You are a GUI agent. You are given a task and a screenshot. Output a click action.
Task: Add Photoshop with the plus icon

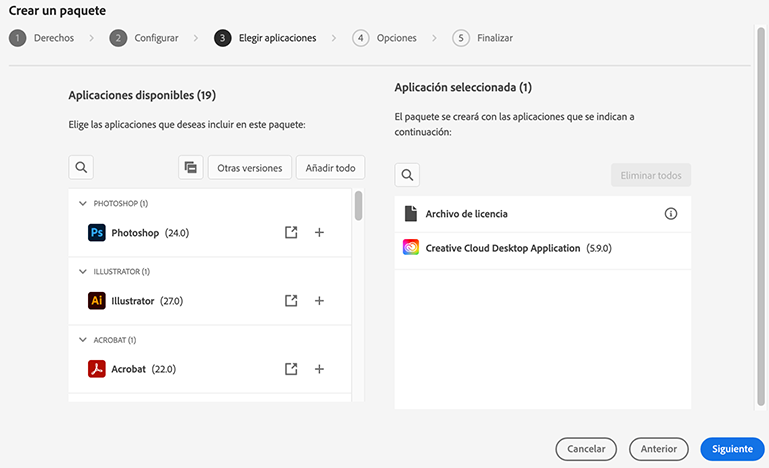pos(319,232)
